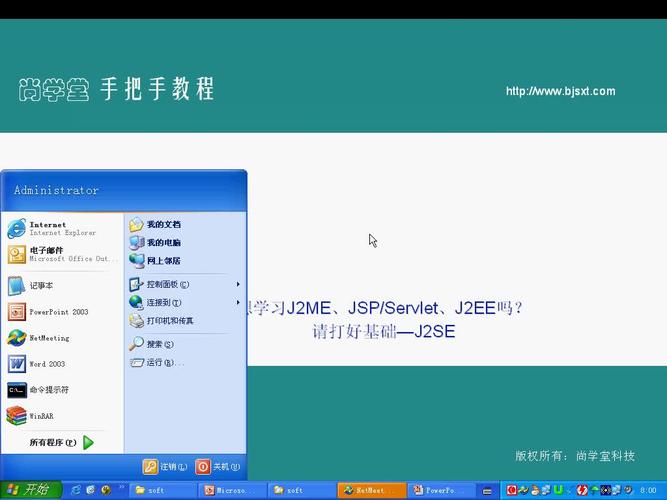Image resolution: width=667 pixels, height=500 pixels.
Task: Open the 运行 Run dialog
Action: tap(185, 363)
